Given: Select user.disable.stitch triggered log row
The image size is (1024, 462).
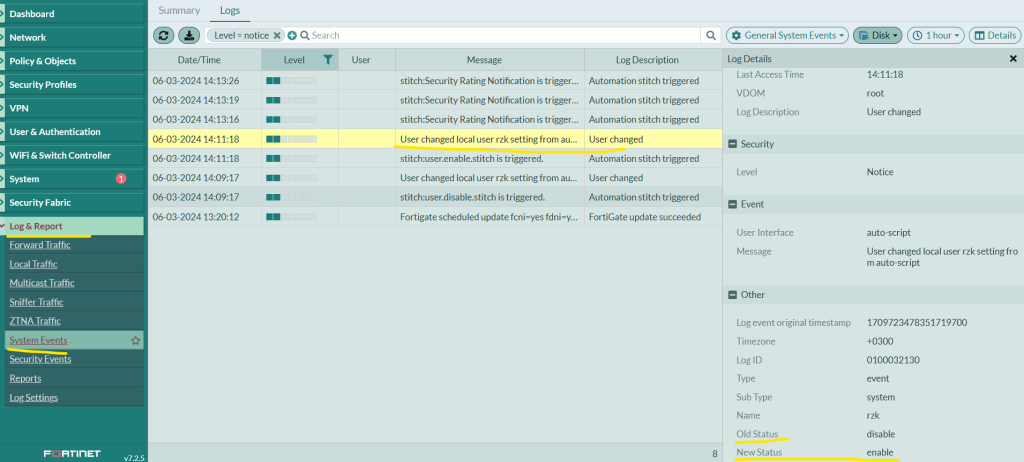Looking at the screenshot, I should point(435,197).
